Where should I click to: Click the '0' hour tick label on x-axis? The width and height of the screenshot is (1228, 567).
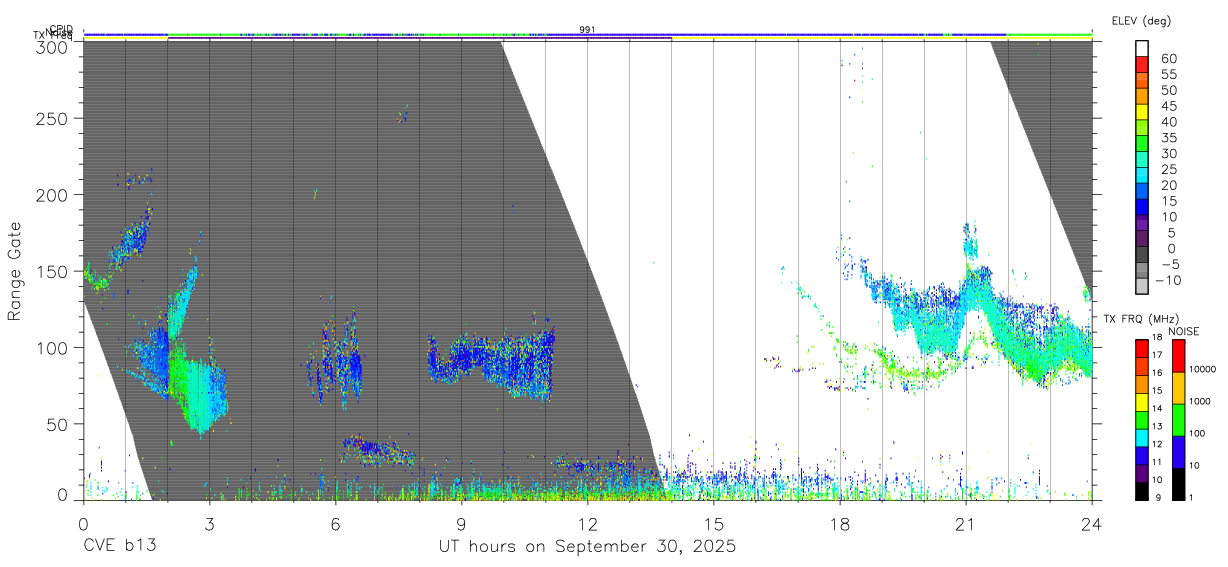83,523
